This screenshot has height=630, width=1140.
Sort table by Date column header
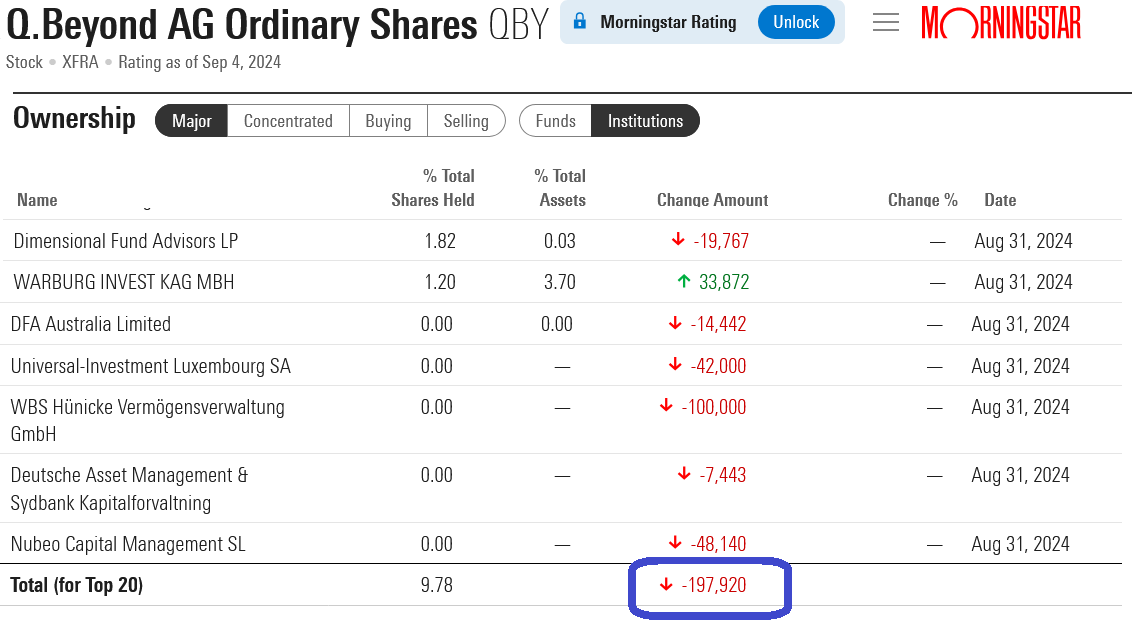[1000, 200]
